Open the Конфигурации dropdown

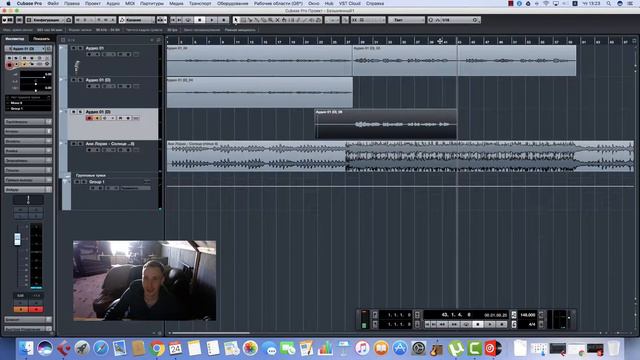pyautogui.click(x=45, y=20)
